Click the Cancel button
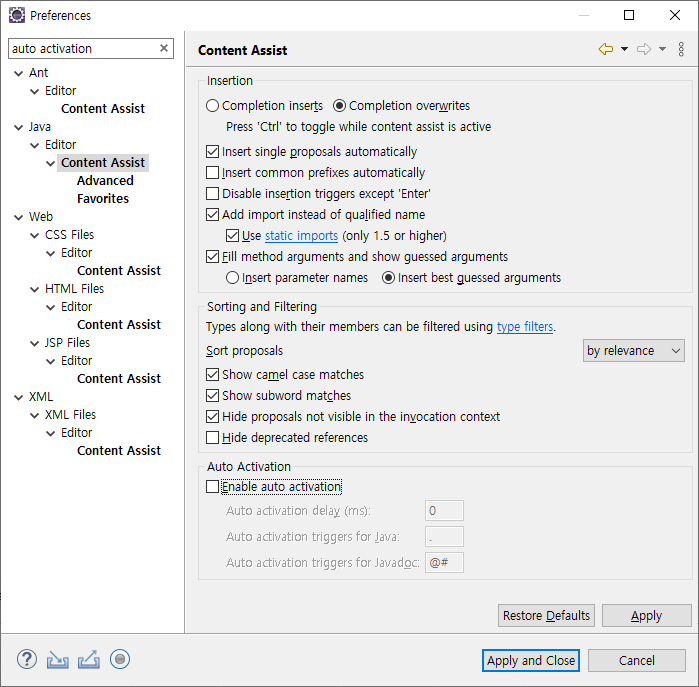The width and height of the screenshot is (699, 687). 637,660
